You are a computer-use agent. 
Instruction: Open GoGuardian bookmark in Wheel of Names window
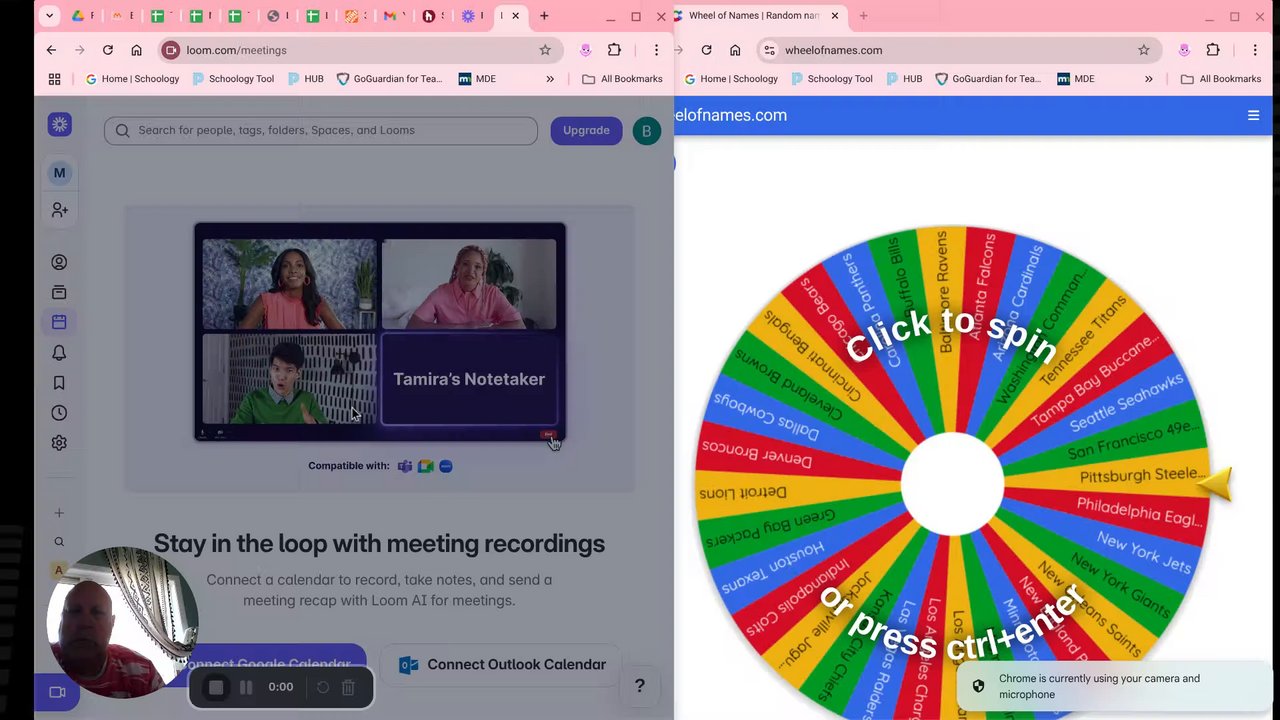click(989, 79)
